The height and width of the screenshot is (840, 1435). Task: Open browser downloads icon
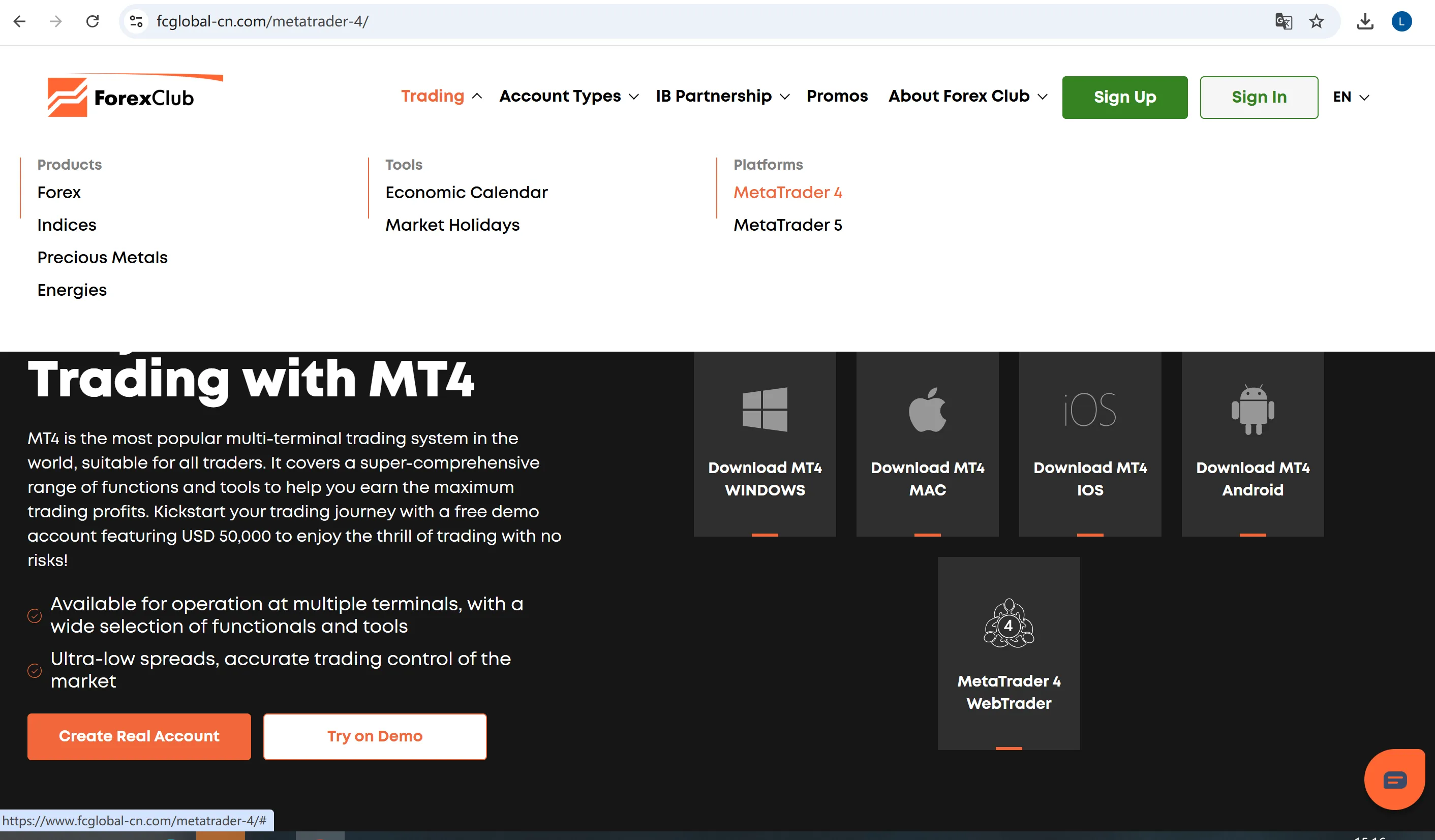[x=1365, y=22]
